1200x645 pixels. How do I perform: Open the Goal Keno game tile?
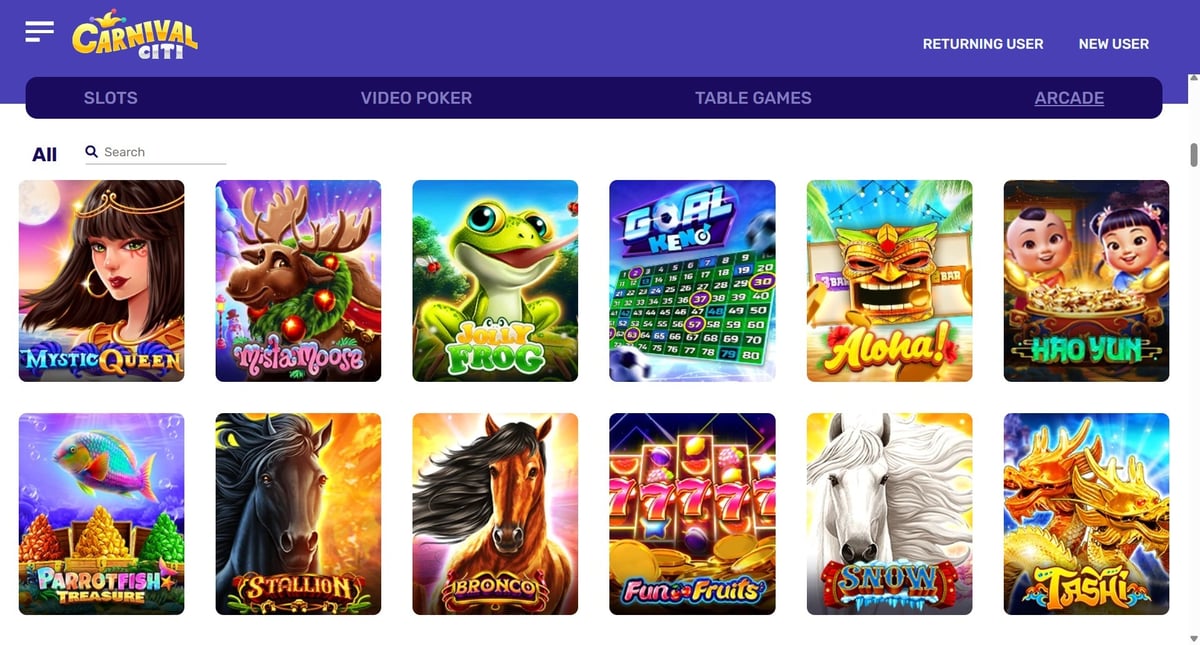pos(692,281)
